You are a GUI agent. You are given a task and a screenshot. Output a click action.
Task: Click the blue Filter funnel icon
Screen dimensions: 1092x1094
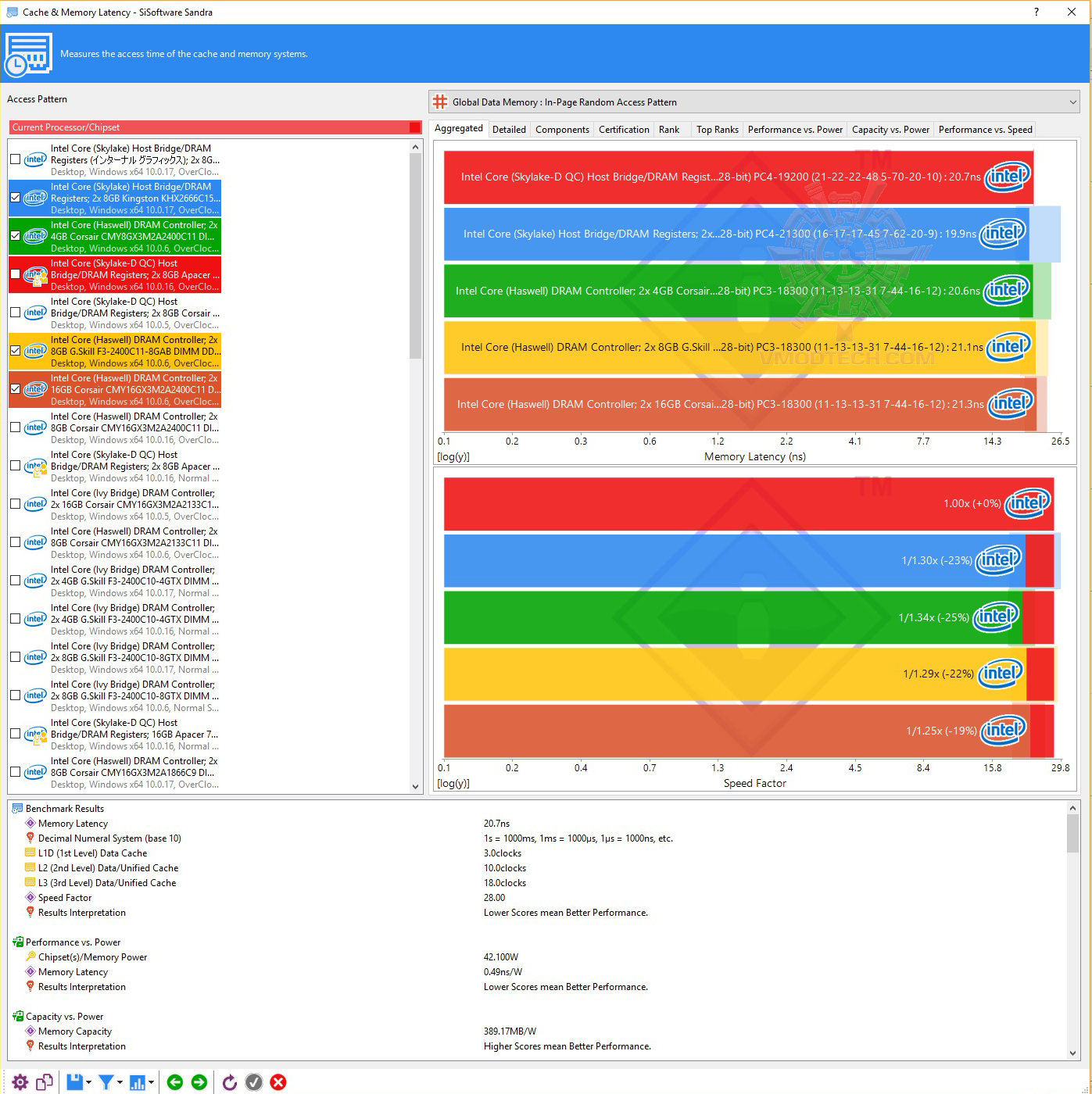click(106, 1081)
